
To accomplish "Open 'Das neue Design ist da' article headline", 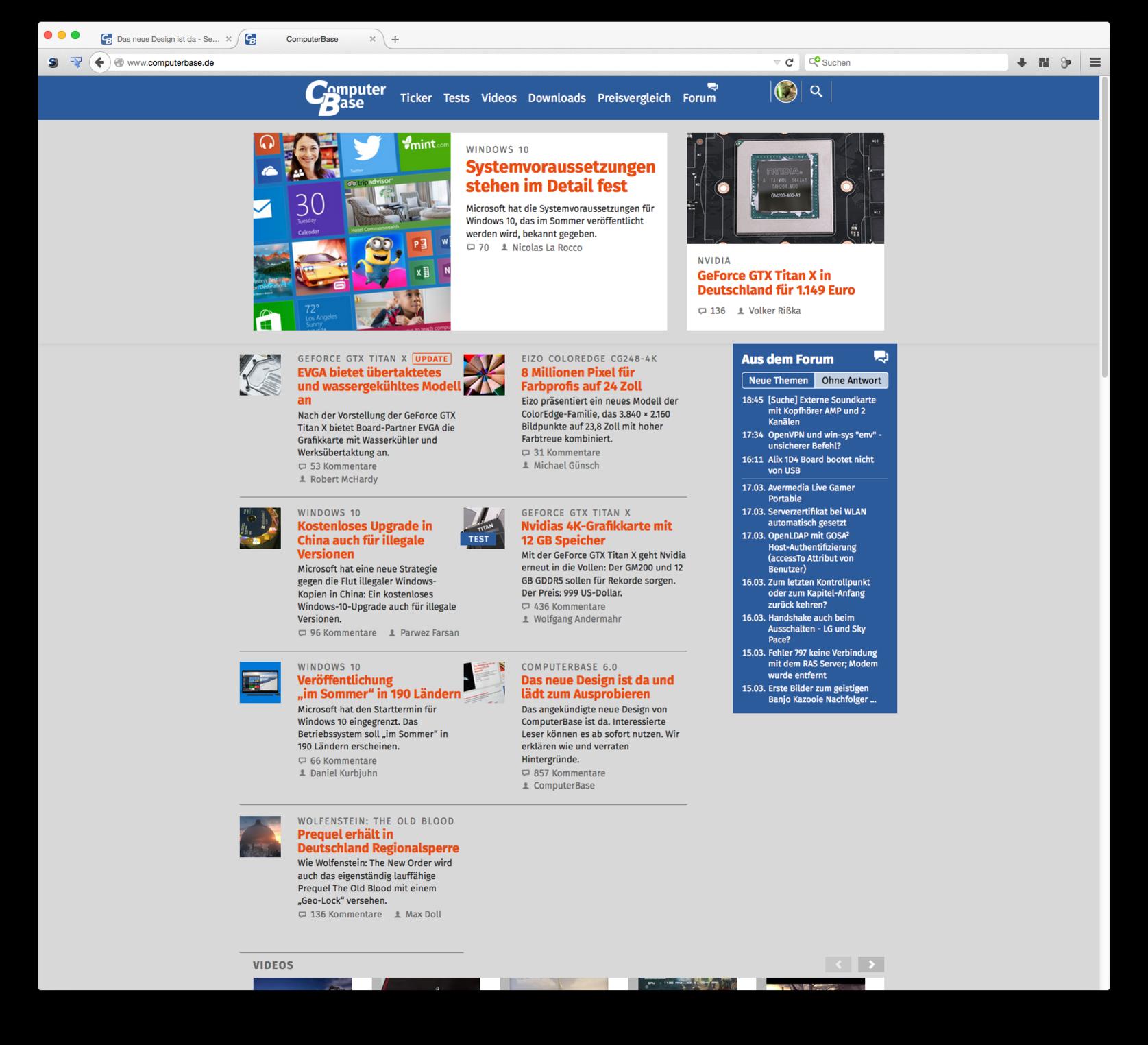I will point(598,687).
